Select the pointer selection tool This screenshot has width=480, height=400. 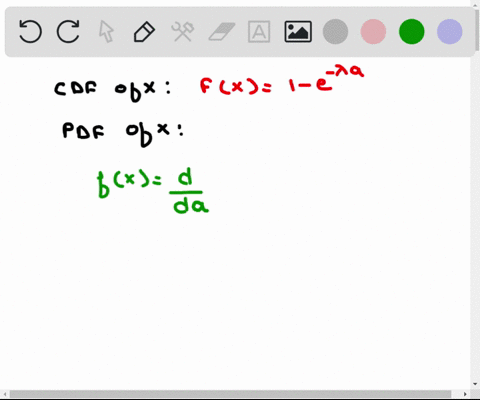pos(106,32)
